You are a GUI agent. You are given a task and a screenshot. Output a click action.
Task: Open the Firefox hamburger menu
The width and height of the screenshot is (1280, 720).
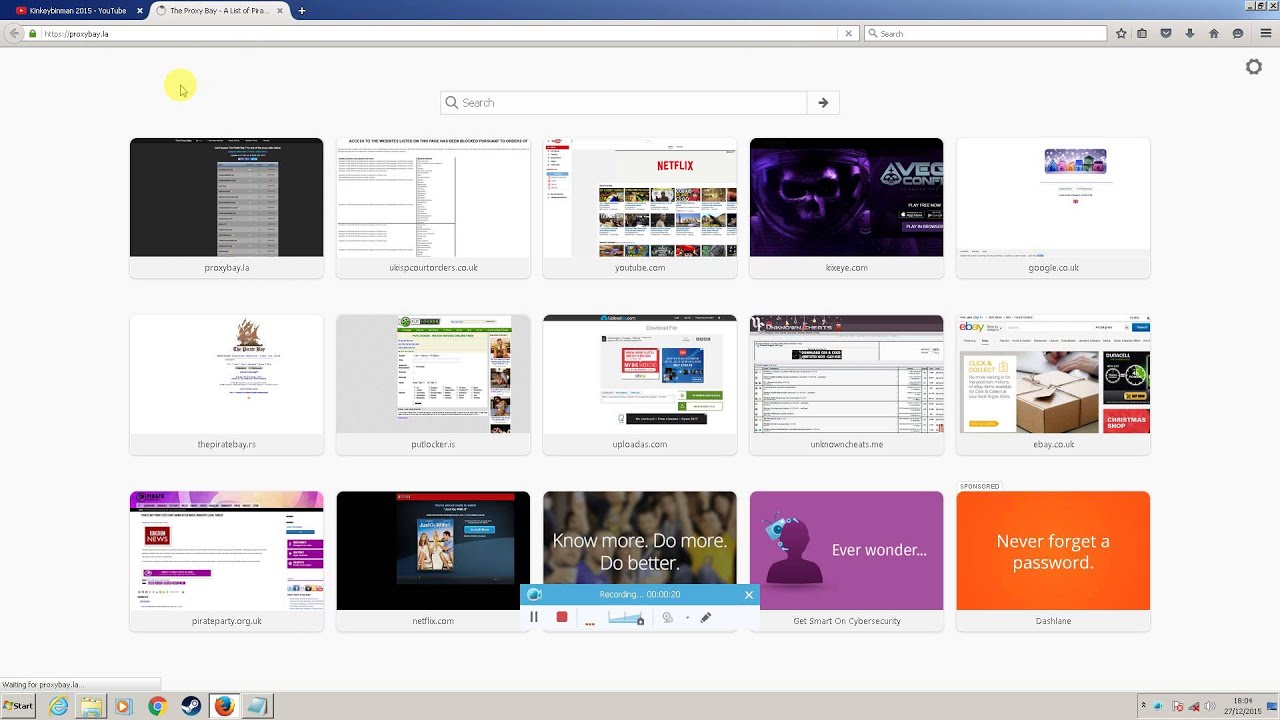coord(1266,33)
